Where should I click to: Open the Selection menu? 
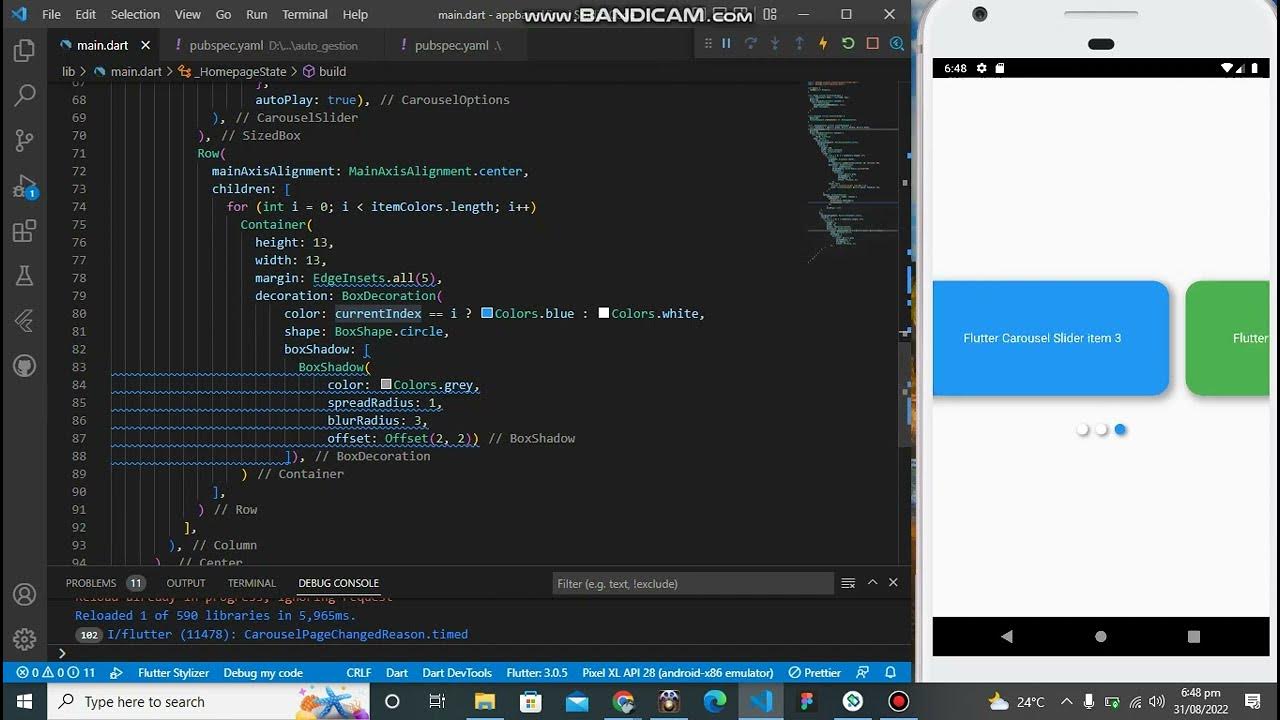[x=135, y=15]
